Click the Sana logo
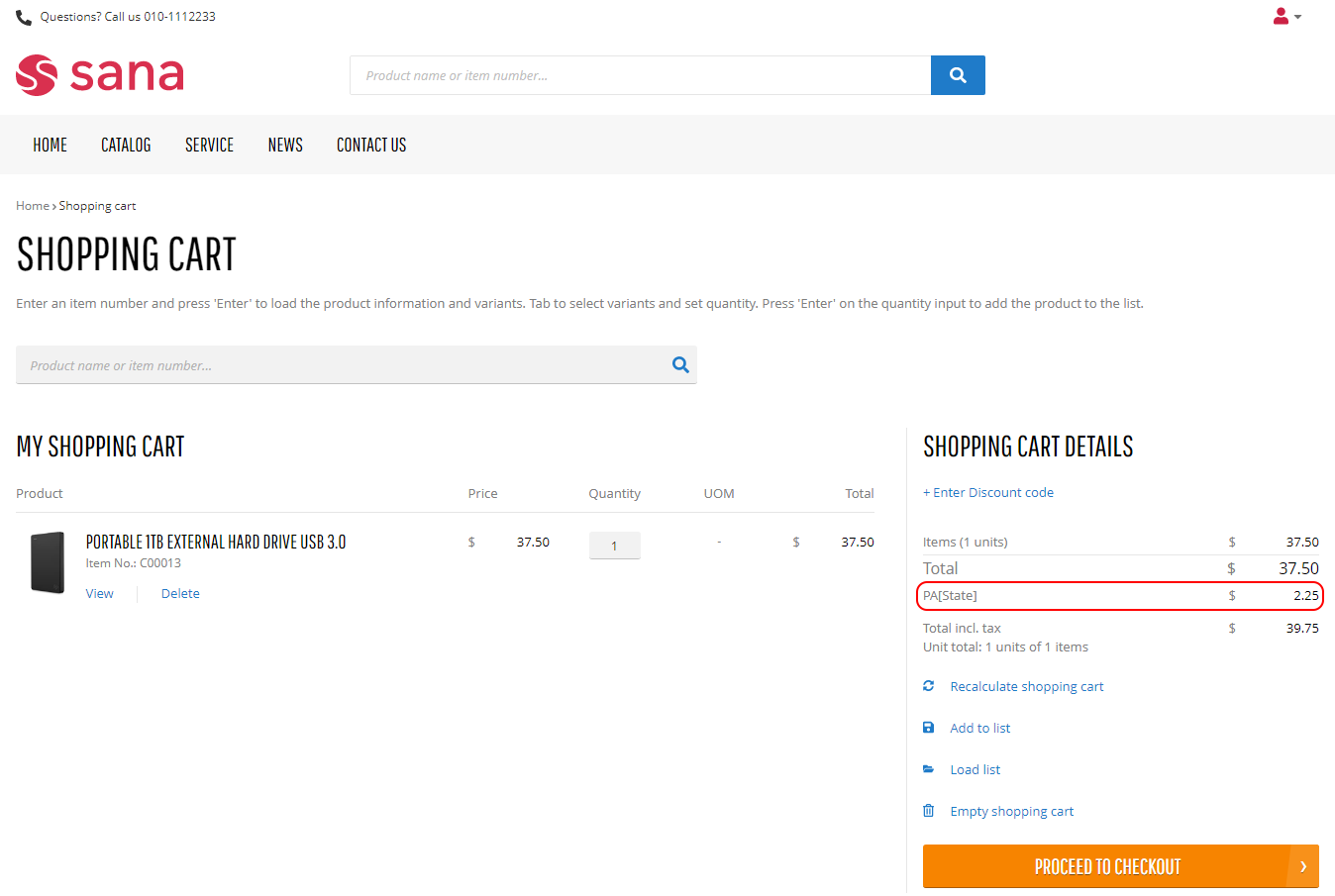 [100, 75]
